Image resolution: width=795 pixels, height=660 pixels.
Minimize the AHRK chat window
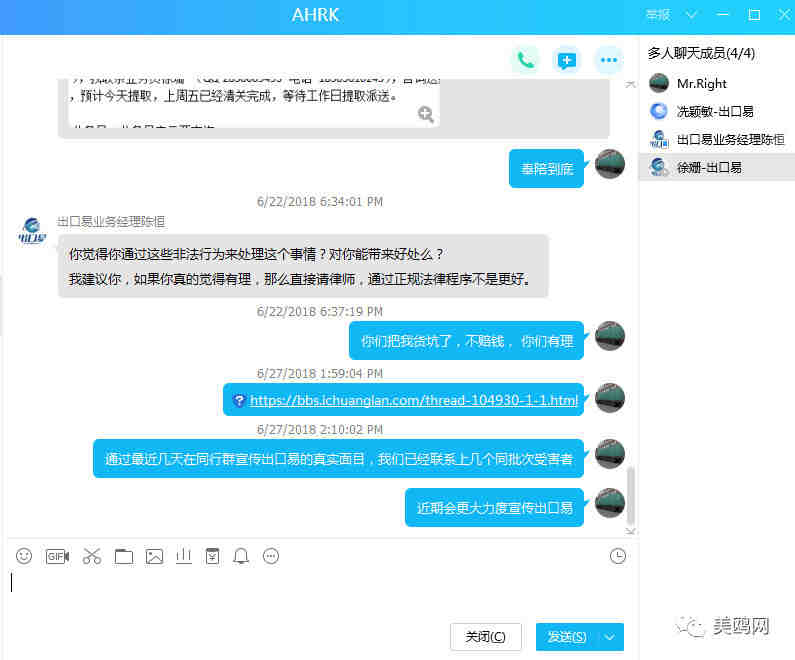(722, 15)
